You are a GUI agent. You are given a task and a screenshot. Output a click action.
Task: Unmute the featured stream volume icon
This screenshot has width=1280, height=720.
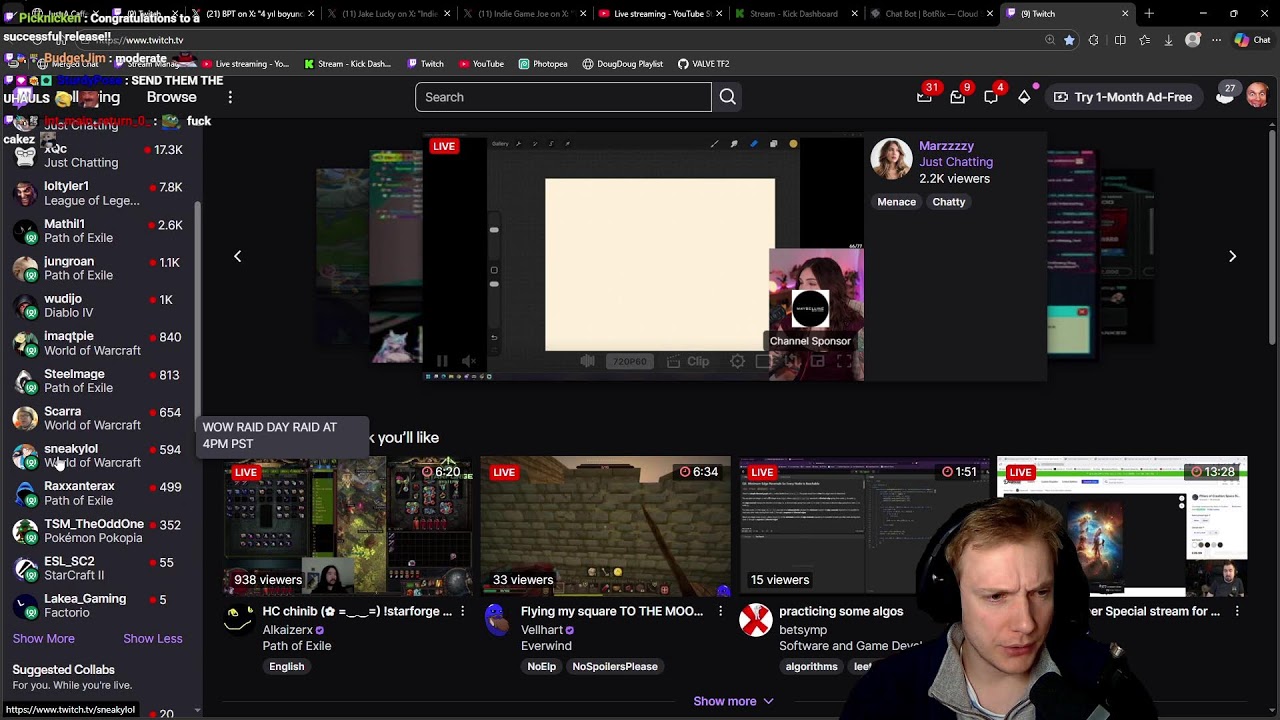[469, 361]
